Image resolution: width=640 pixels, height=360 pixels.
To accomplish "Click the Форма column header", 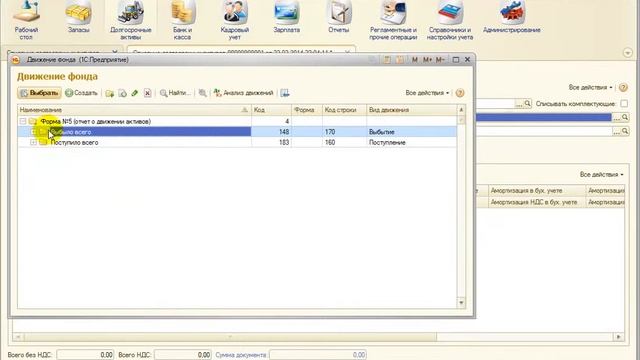I will [307, 110].
